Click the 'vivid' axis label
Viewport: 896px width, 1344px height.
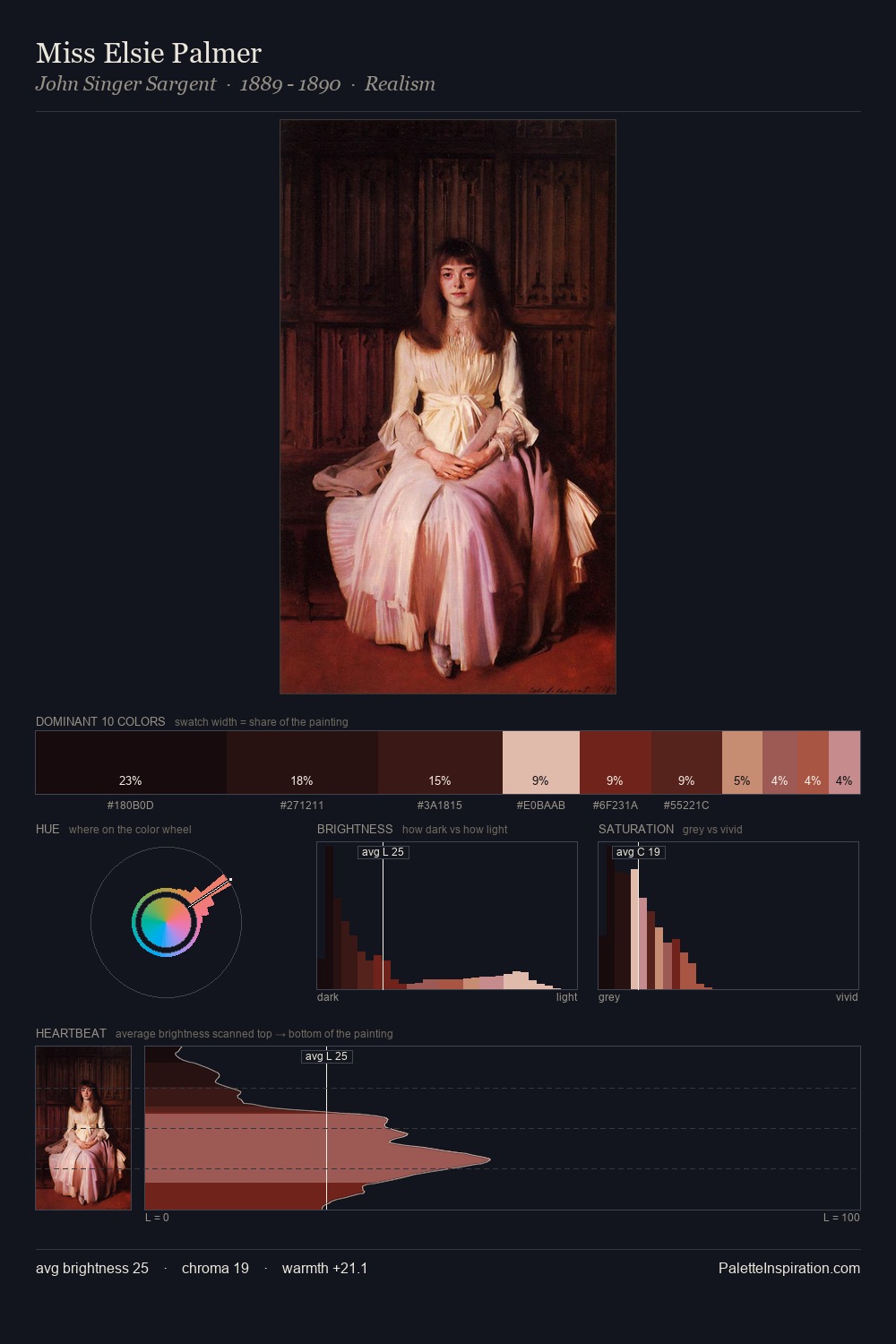pos(847,997)
